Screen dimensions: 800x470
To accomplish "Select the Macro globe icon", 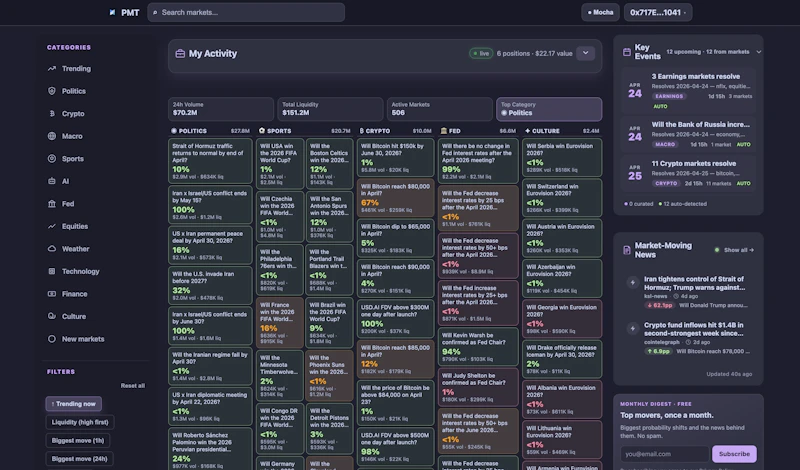I will (52, 136).
